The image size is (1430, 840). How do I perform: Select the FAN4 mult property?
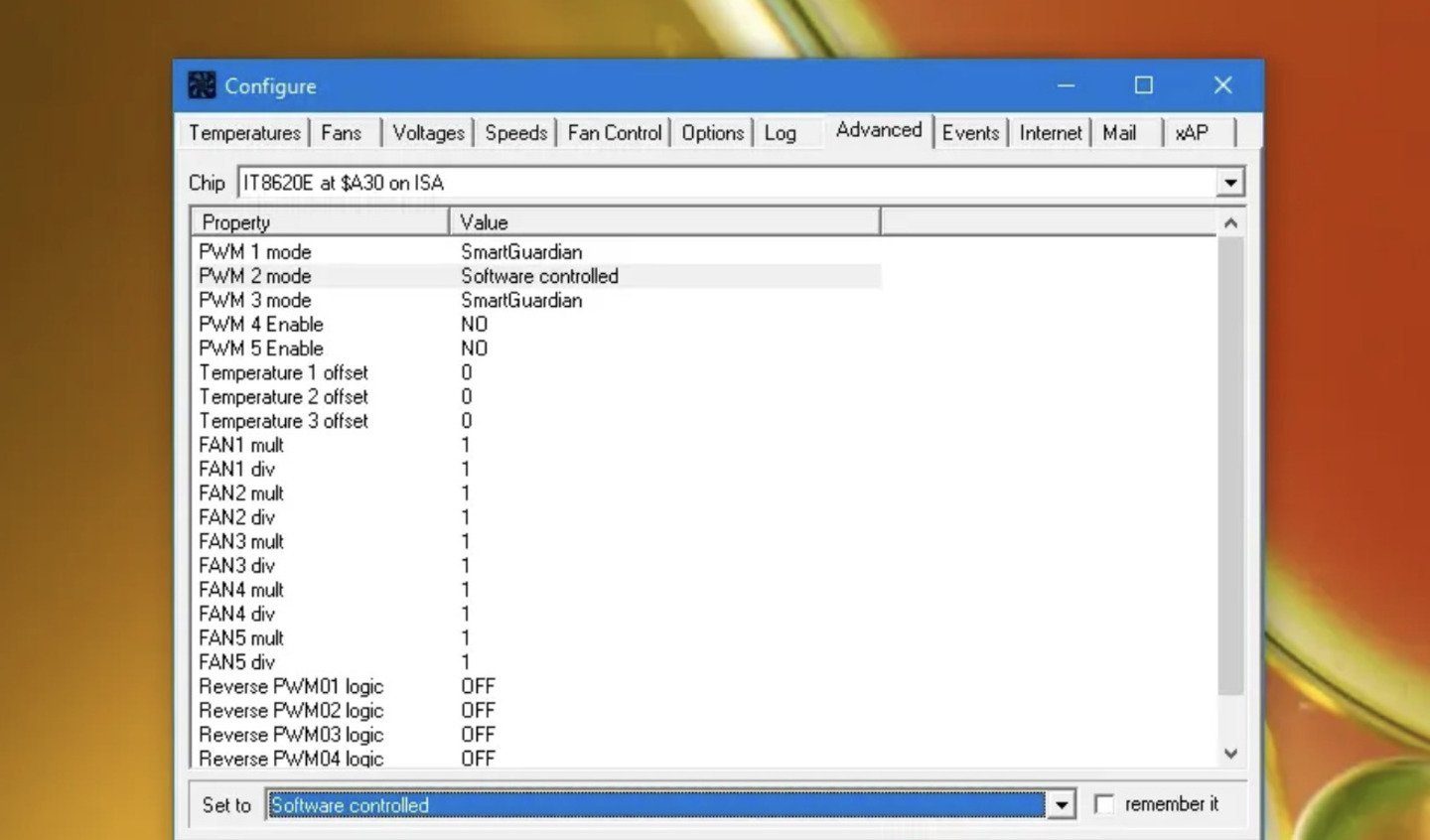(241, 590)
